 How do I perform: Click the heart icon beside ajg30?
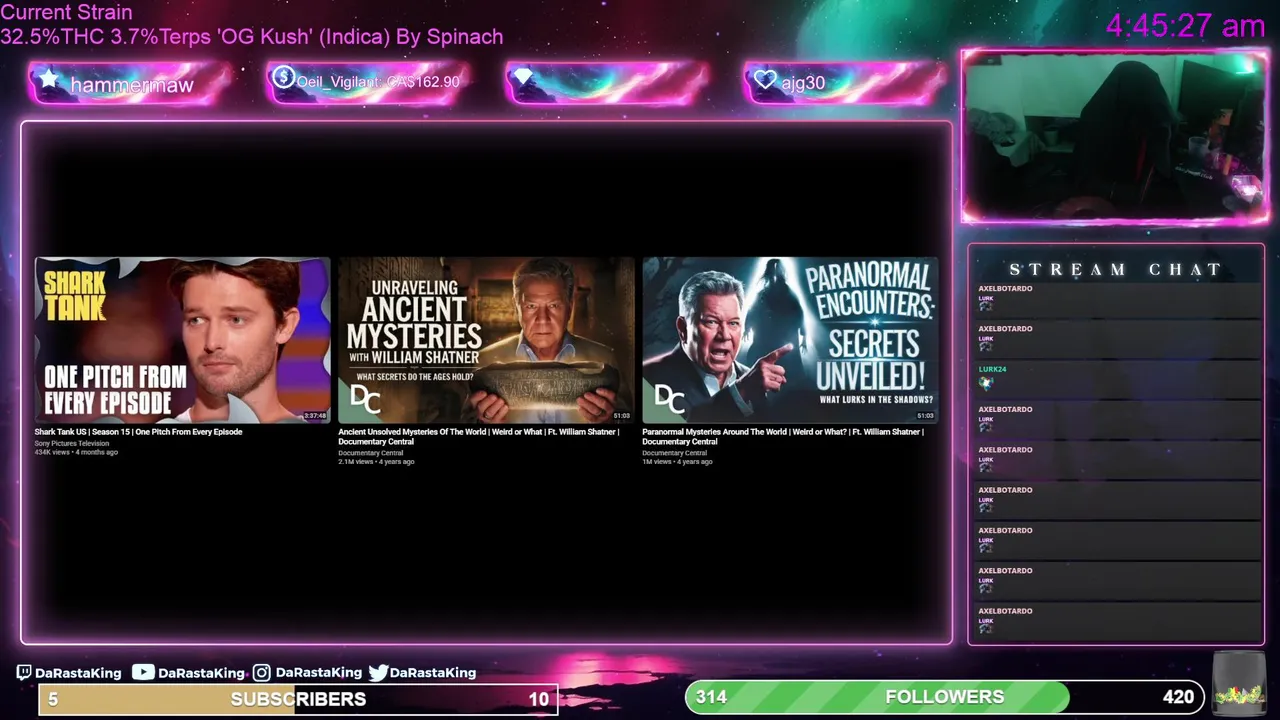[765, 80]
